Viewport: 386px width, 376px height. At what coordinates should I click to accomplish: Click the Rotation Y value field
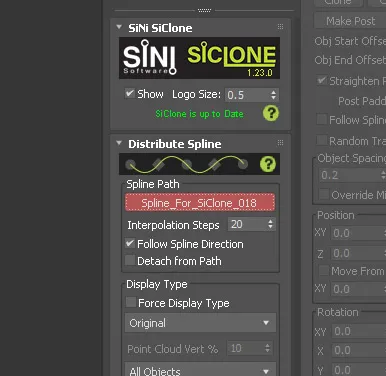[x=358, y=370]
